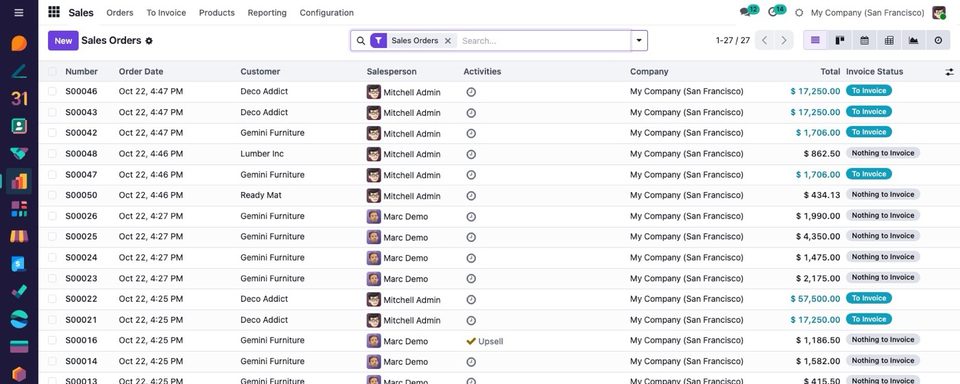Viewport: 960px width, 384px height.
Task: Click To Invoice badge on S00047
Action: click(869, 174)
